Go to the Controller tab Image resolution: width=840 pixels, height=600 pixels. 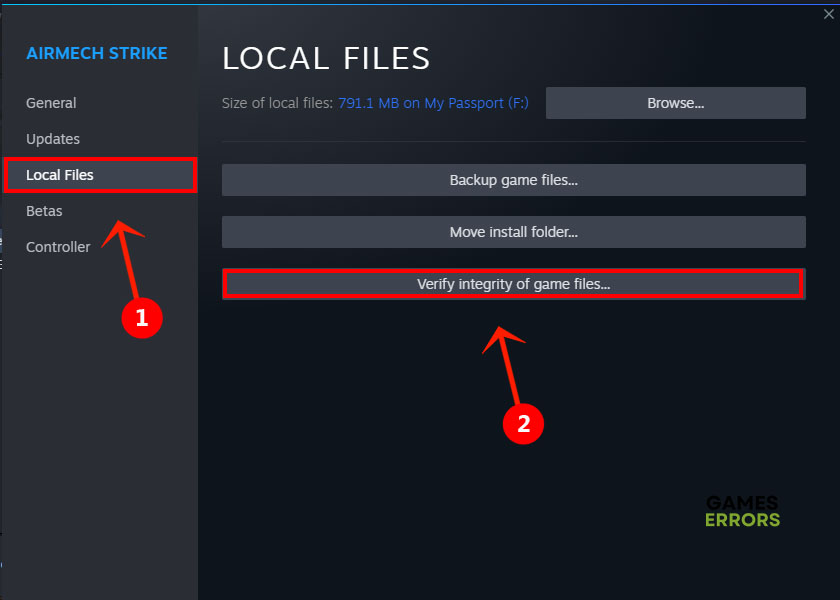58,247
